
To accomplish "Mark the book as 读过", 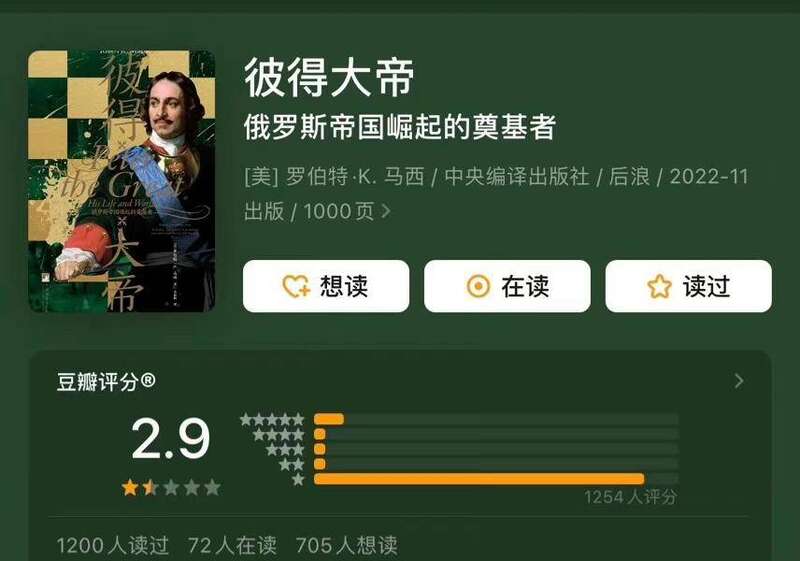I will (x=688, y=286).
